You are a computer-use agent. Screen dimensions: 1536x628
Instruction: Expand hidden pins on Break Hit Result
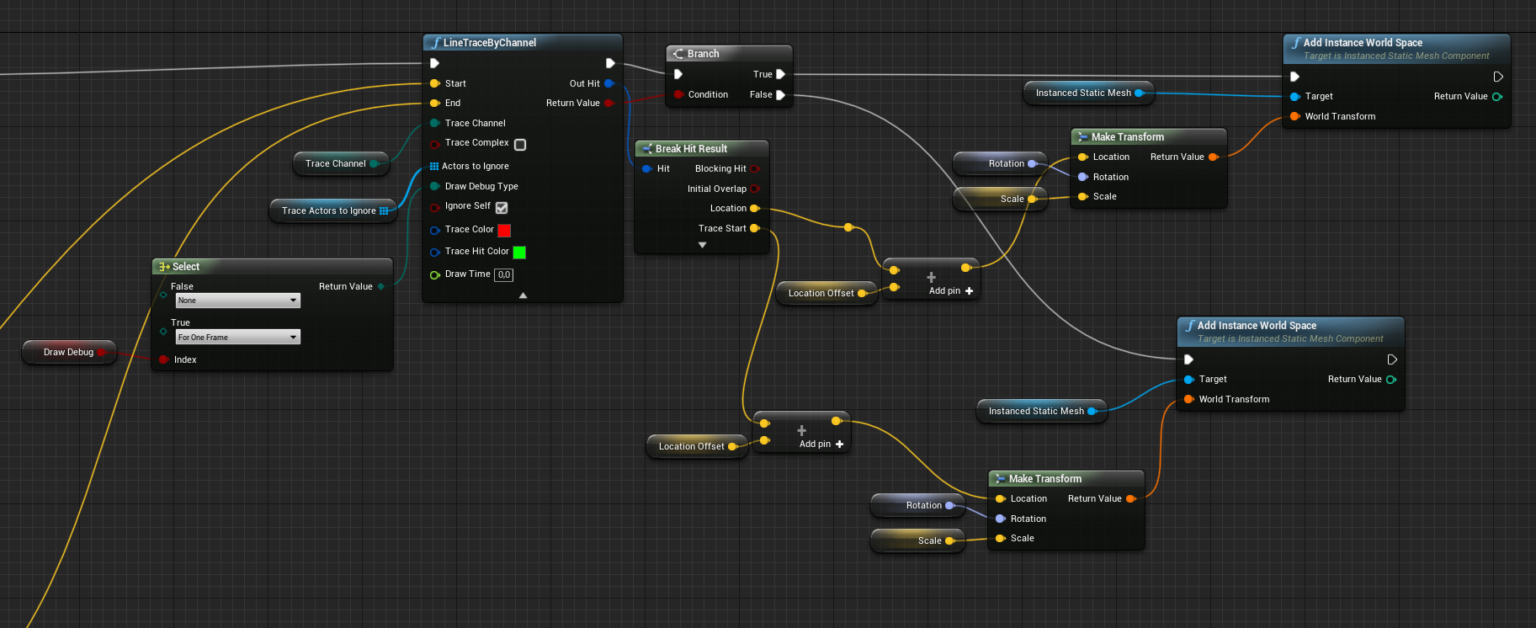click(702, 245)
